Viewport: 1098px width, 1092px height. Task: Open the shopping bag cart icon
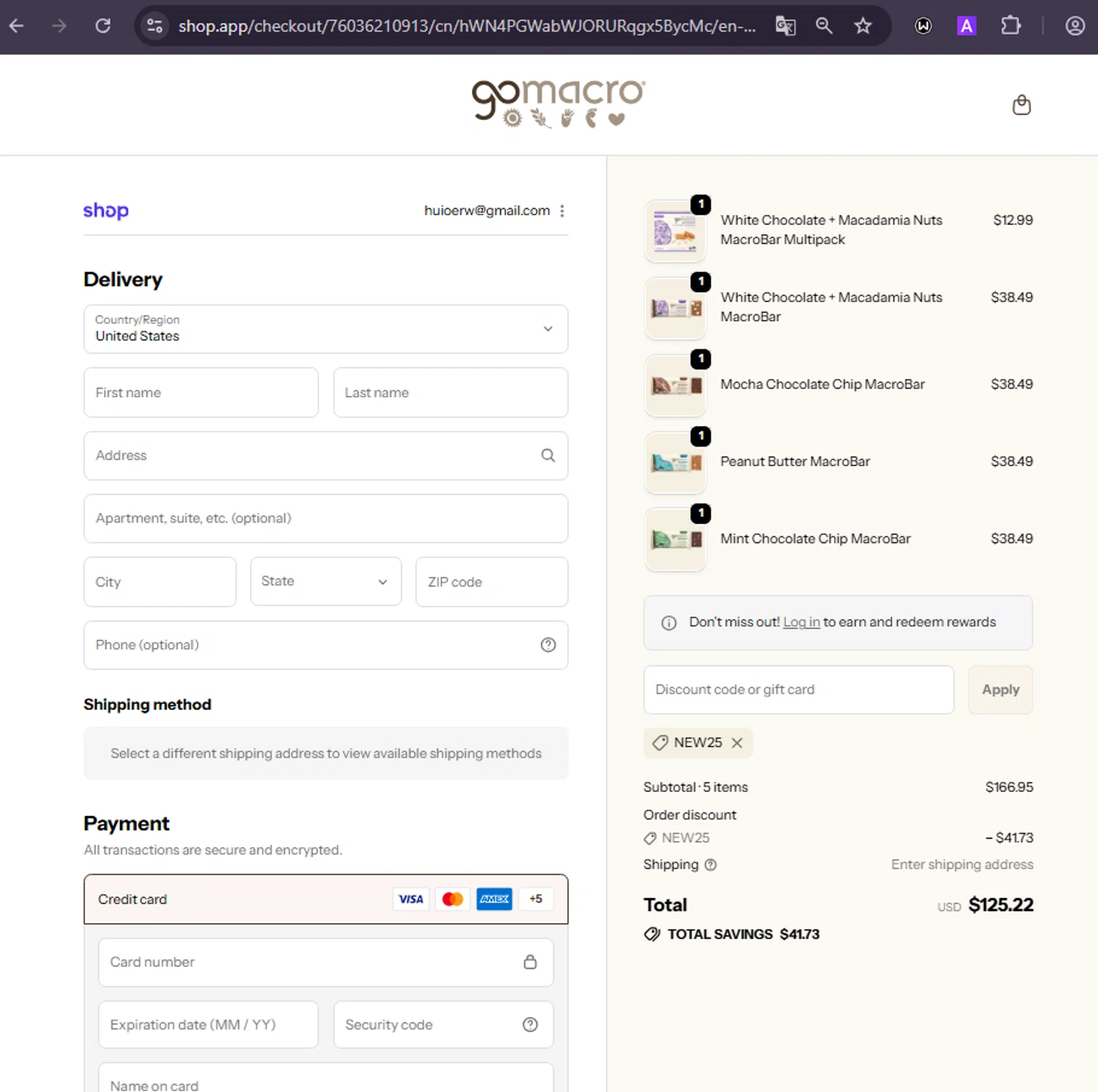(1022, 105)
